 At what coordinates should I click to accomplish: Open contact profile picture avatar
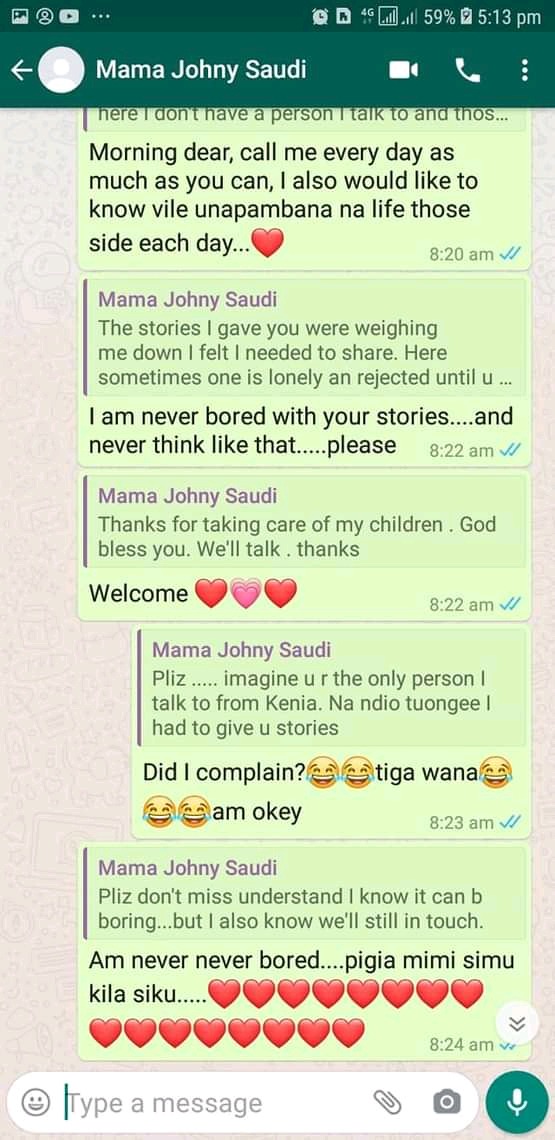(62, 70)
